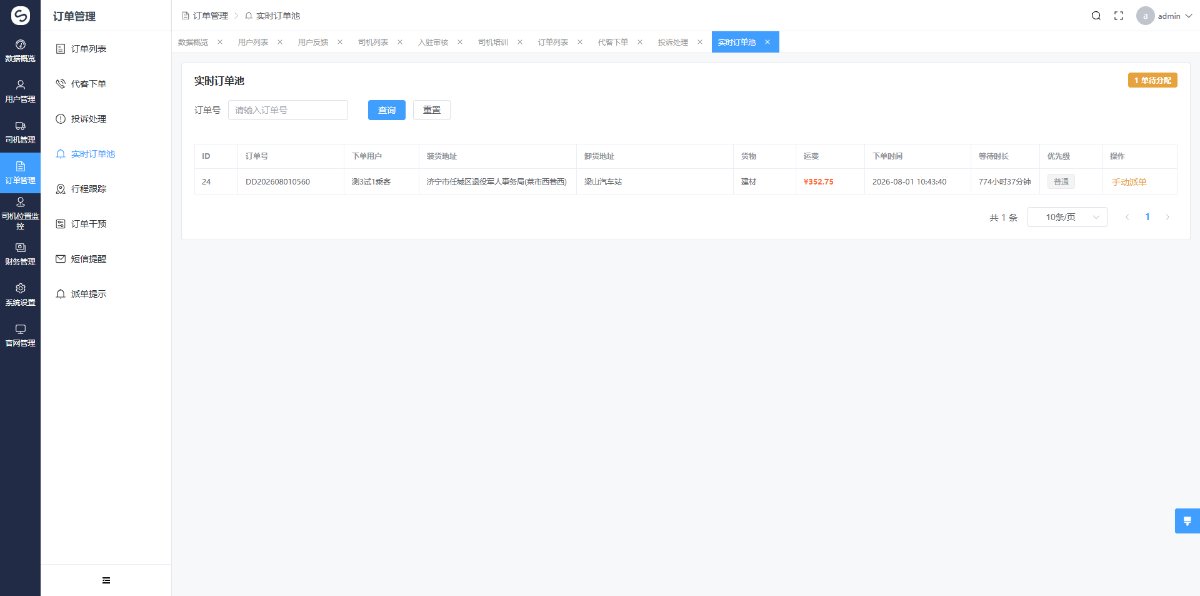Toggle fullscreen mode icon in header
The image size is (1200, 596).
1119,15
